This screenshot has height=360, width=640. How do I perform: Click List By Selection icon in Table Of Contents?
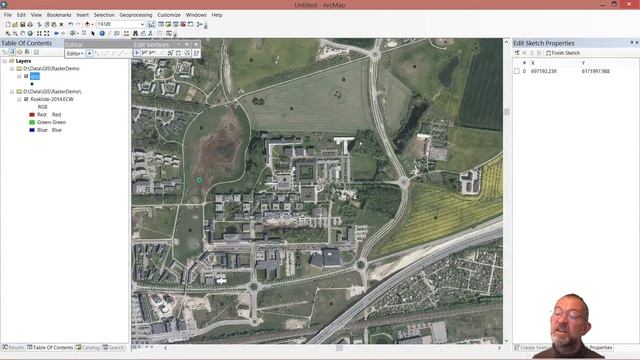pyautogui.click(x=27, y=52)
